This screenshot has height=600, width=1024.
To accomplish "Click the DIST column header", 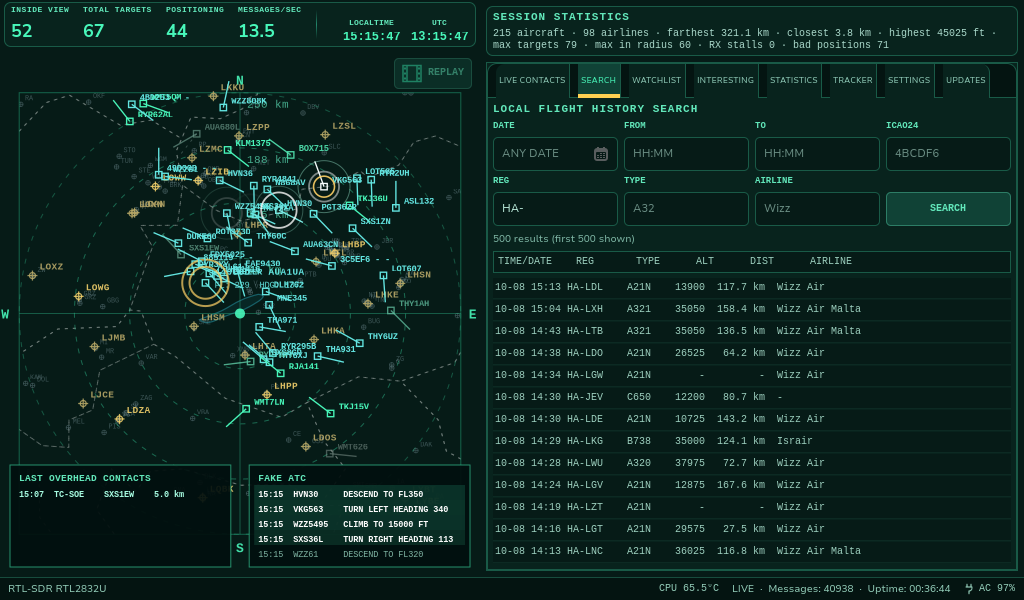I will click(761, 261).
